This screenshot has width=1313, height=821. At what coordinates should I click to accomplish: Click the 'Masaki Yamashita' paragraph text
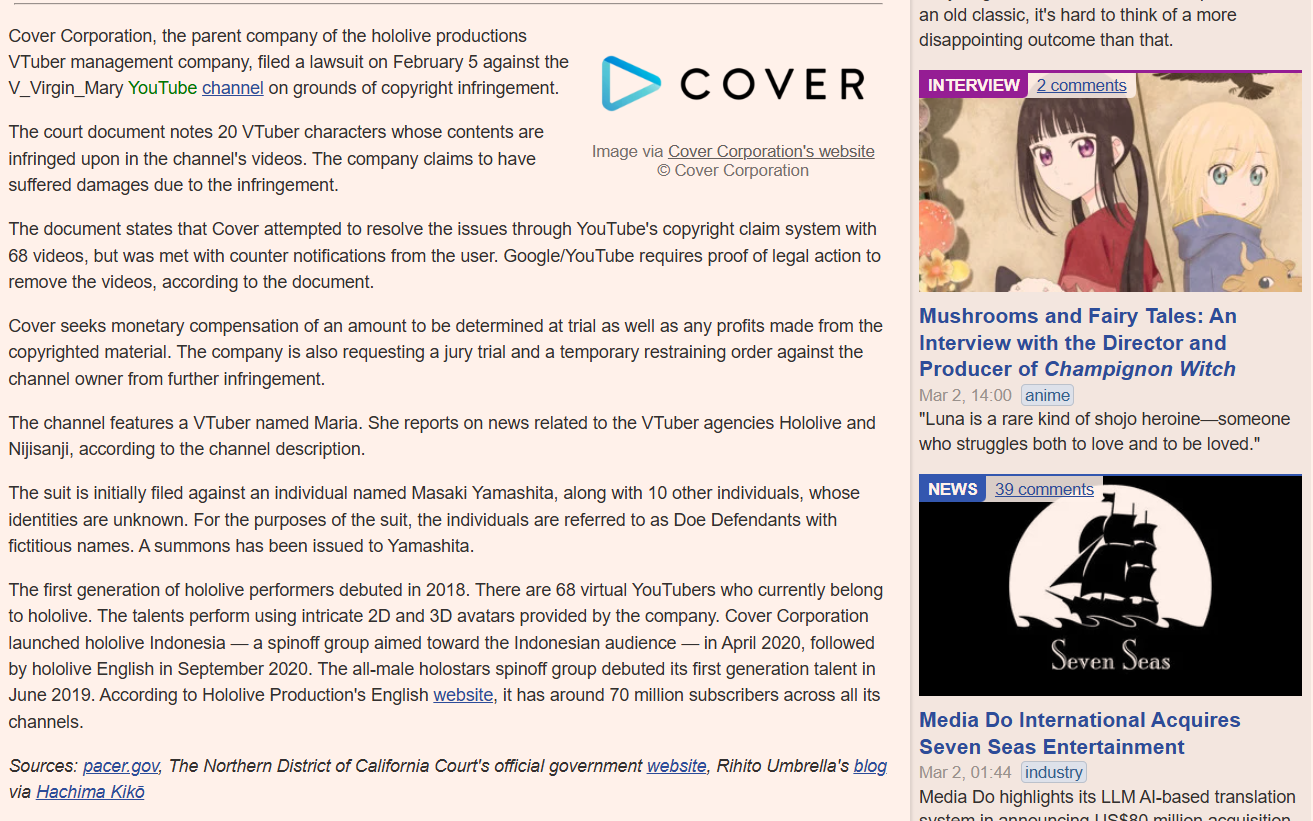(436, 520)
